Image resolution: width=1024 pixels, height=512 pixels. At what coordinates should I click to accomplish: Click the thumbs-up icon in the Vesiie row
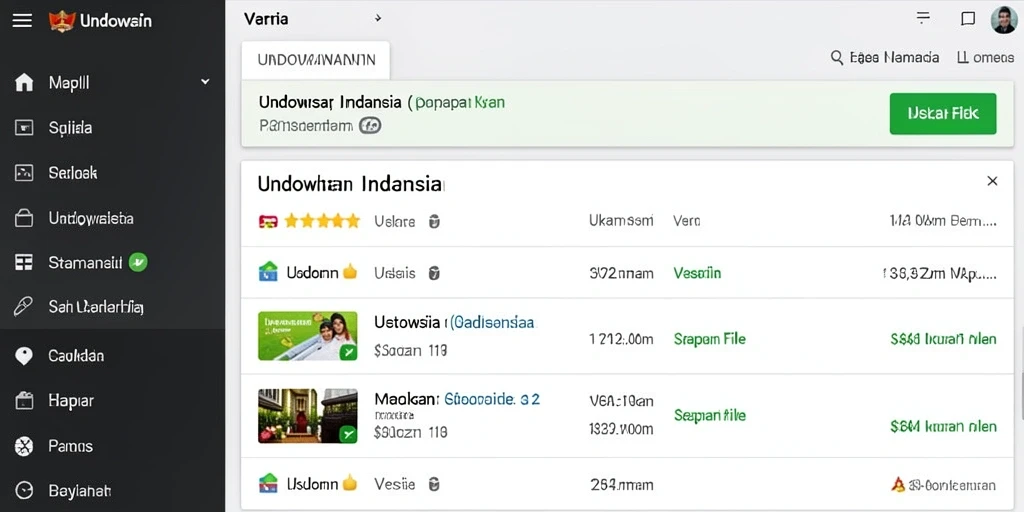[350, 483]
